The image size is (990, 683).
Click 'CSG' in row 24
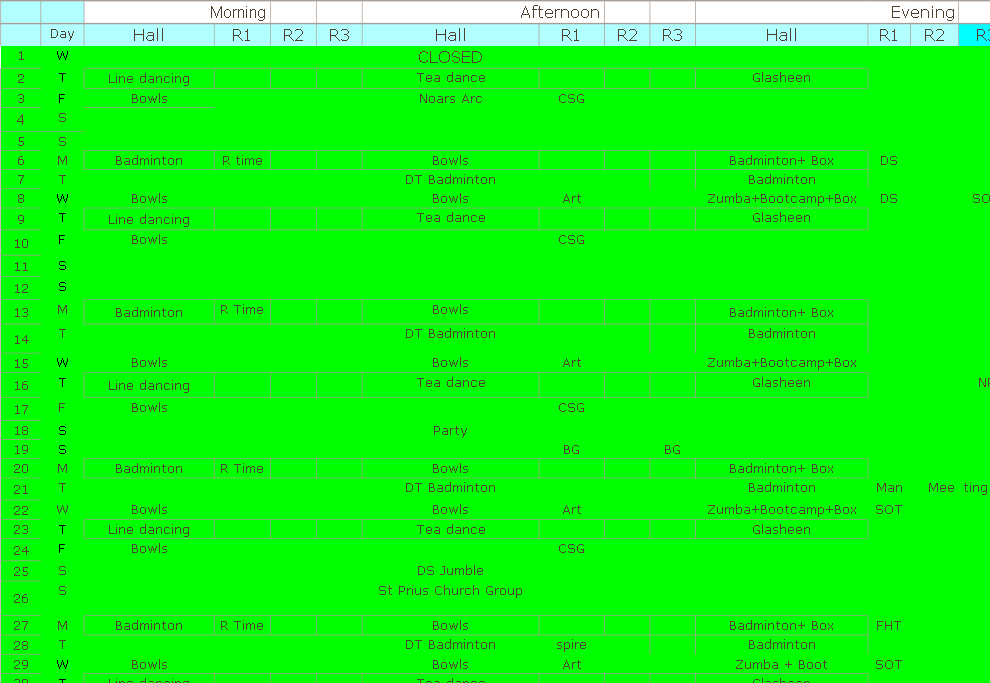571,549
